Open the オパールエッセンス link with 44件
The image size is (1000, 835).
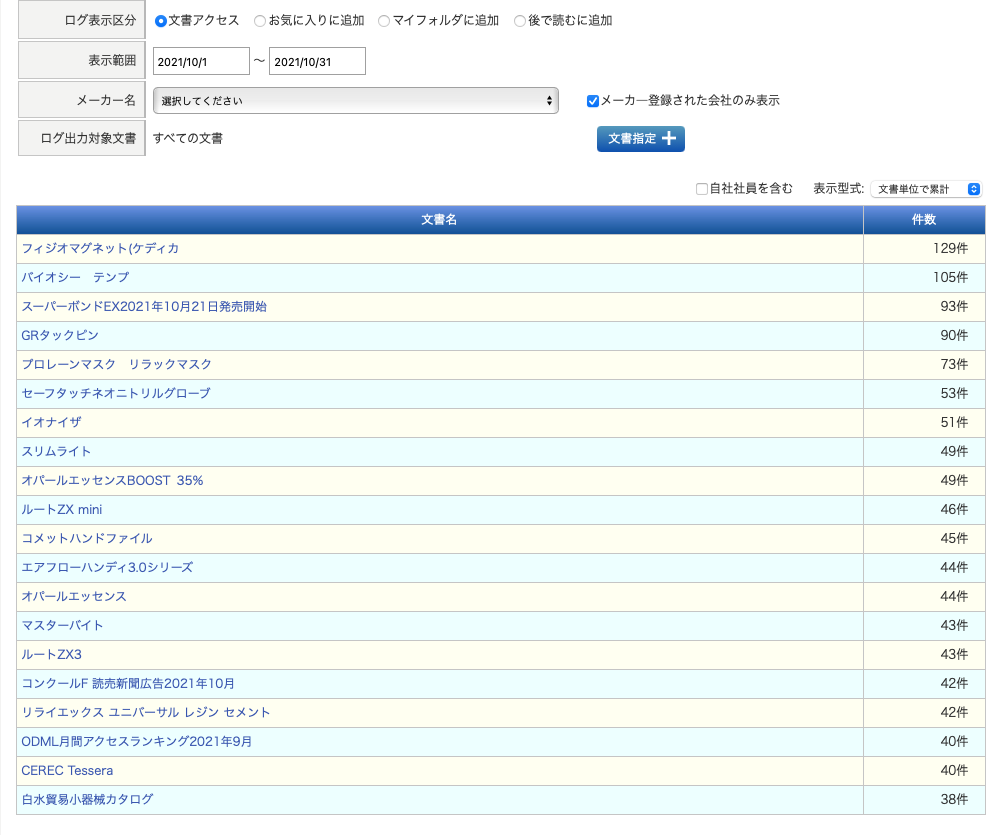pyautogui.click(x=74, y=596)
